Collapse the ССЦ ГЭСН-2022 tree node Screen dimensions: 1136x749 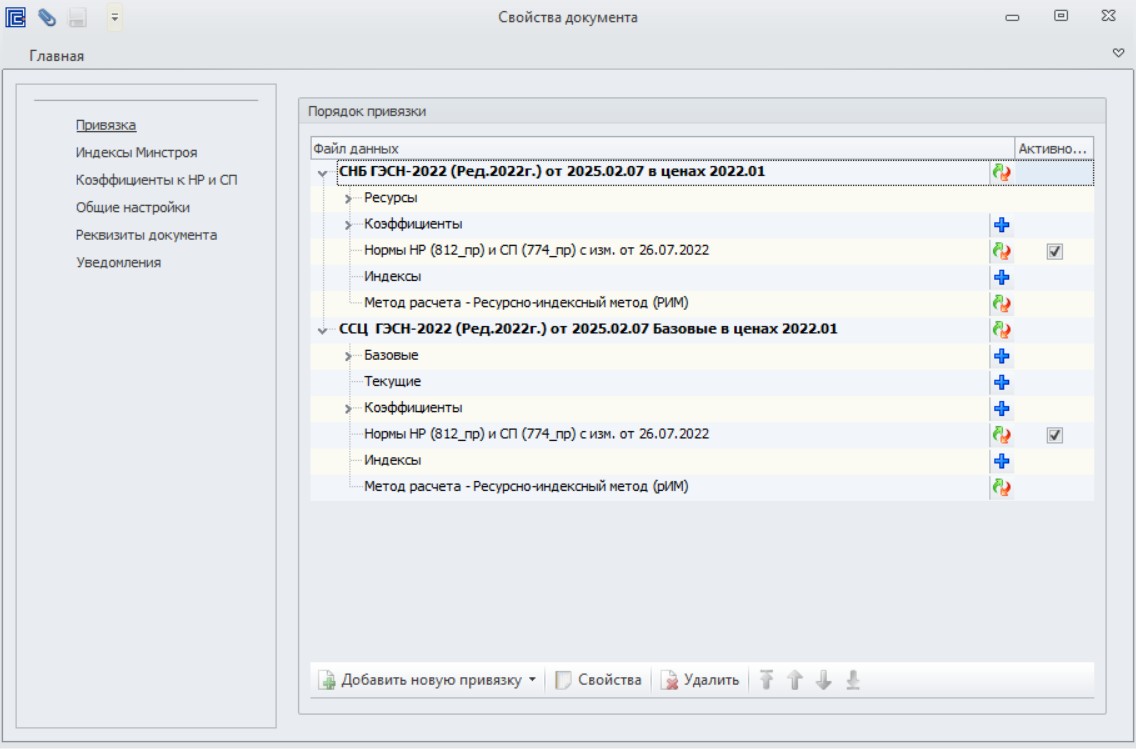point(322,330)
